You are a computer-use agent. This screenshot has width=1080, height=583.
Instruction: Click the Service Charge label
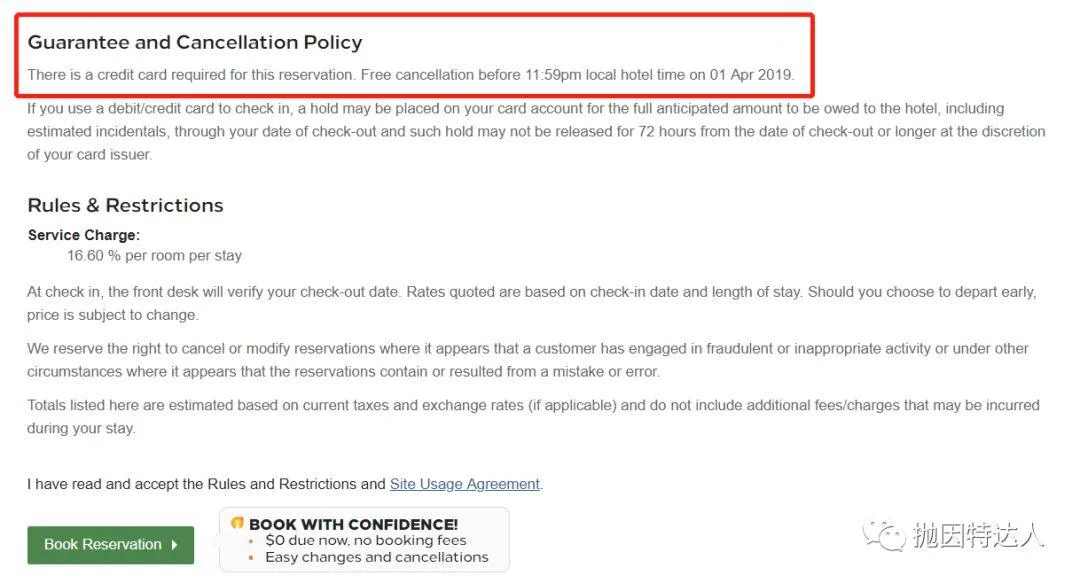click(x=83, y=235)
